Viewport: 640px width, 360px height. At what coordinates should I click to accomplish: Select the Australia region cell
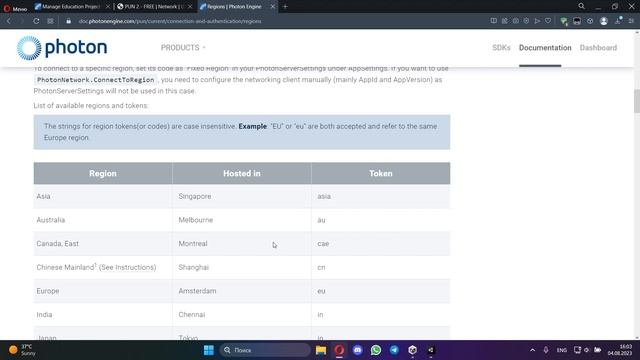coord(103,220)
